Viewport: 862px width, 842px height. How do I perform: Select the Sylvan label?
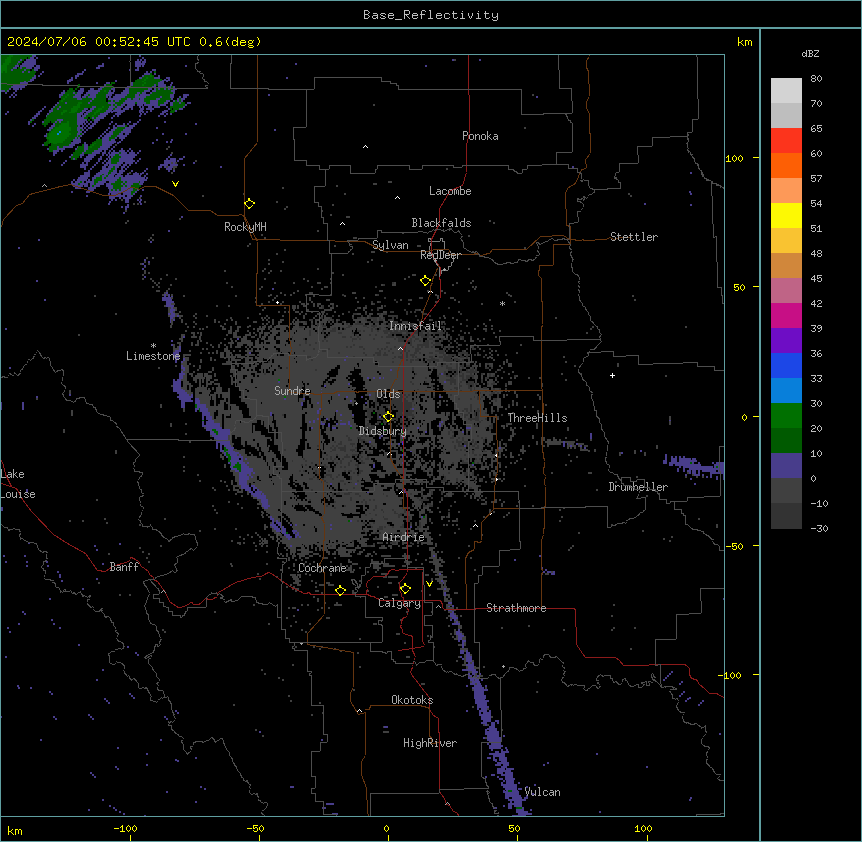[x=390, y=245]
